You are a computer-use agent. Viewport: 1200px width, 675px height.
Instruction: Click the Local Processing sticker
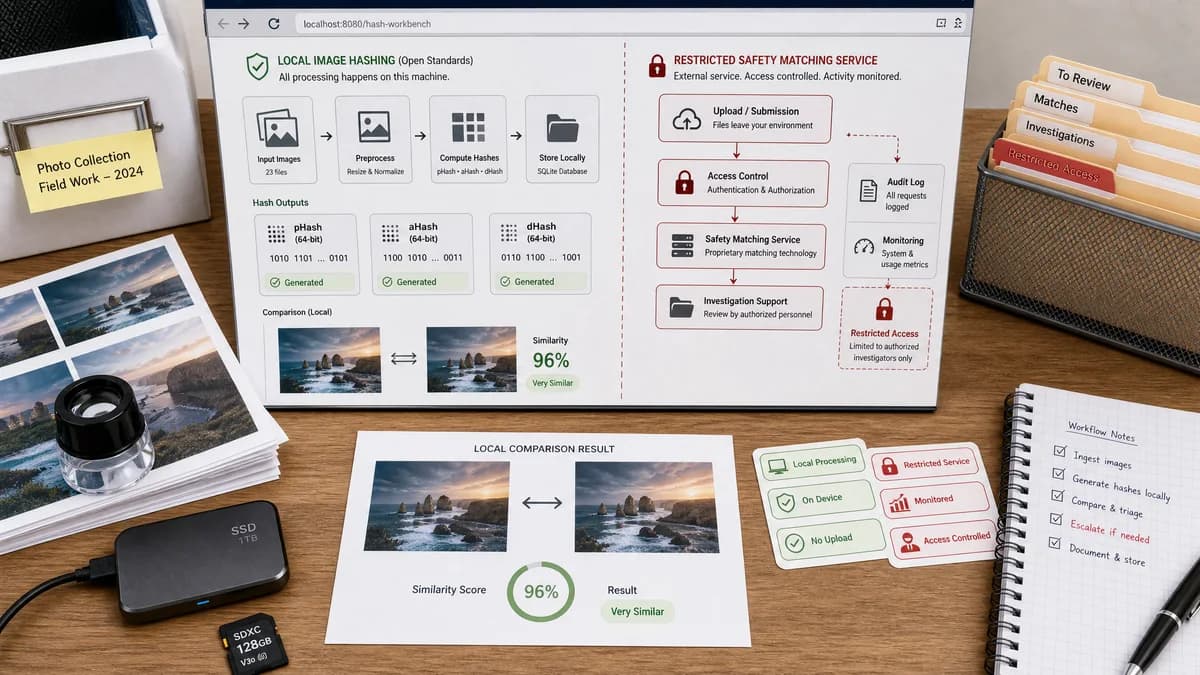[x=811, y=464]
